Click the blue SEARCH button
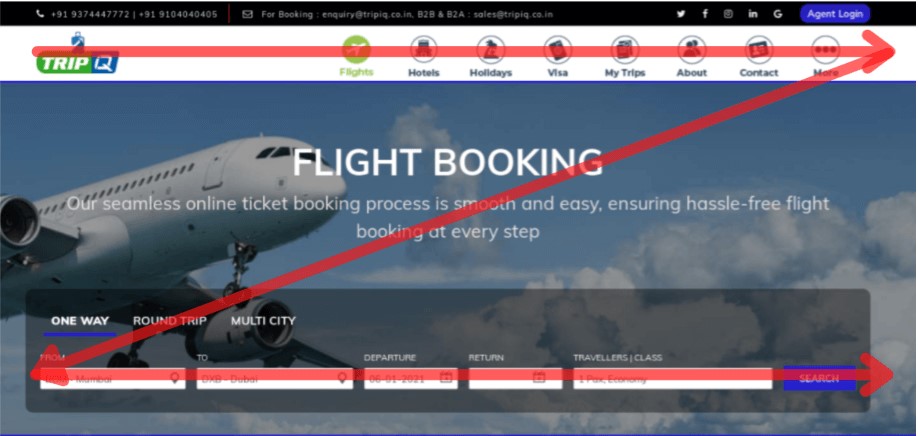Viewport: 918px width, 436px height. point(820,379)
